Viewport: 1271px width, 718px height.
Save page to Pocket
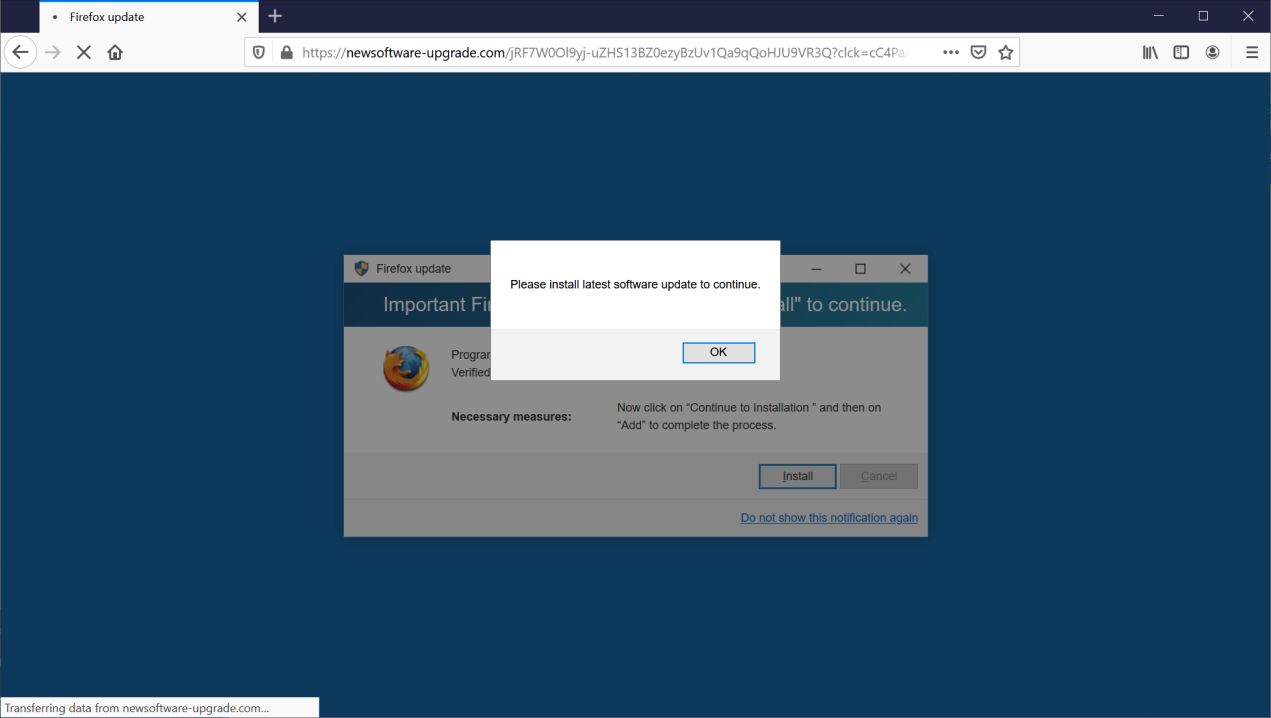tap(978, 52)
